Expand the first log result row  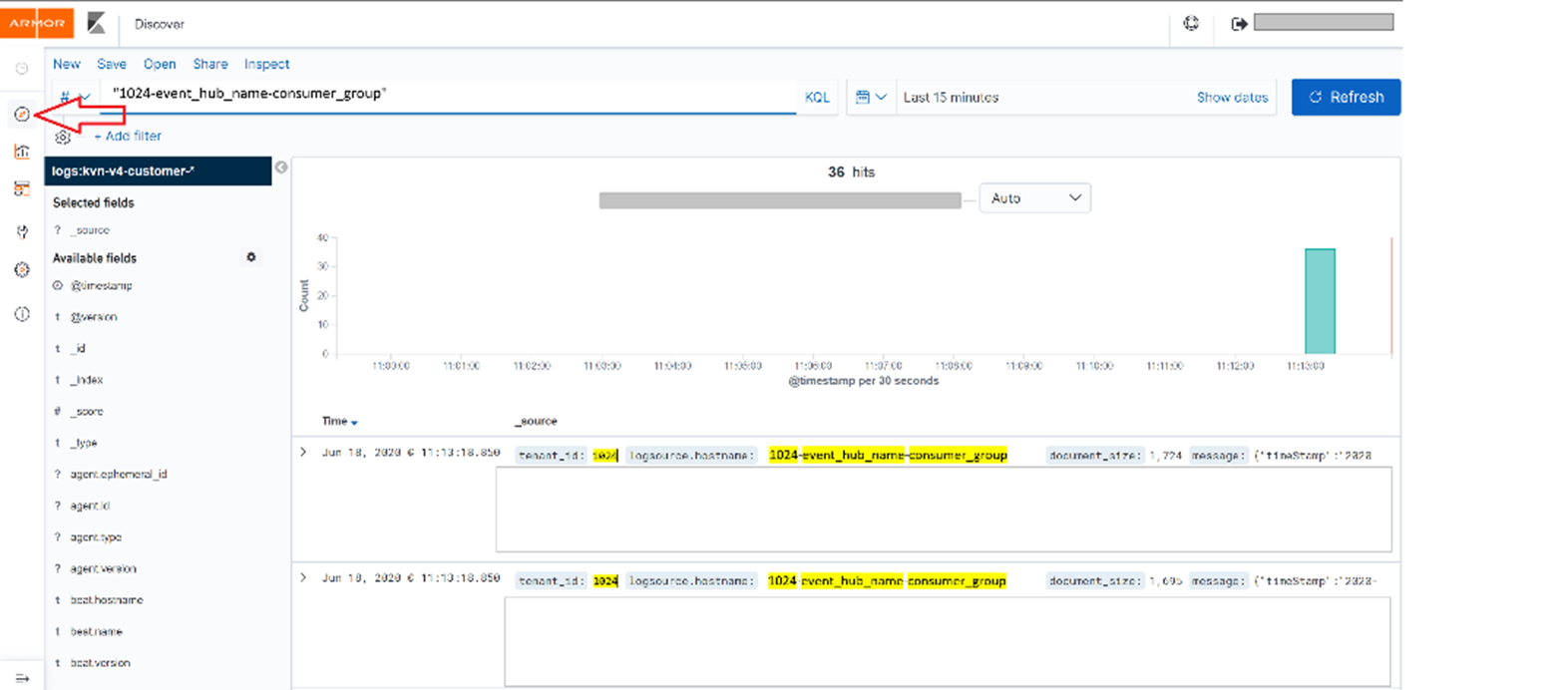tap(303, 453)
